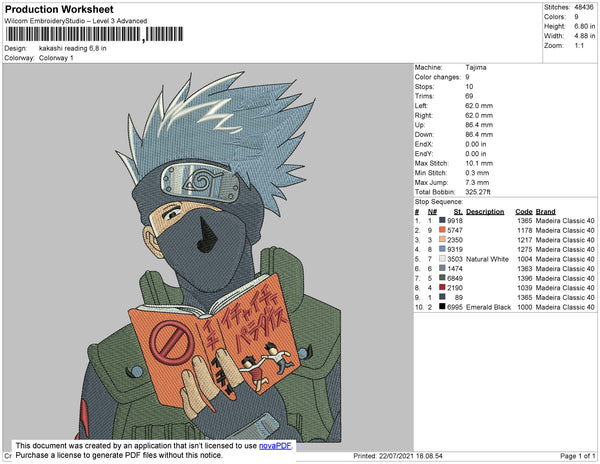The image size is (600, 464).
Task: Pick the Emerald Black color swatch
Action: [442, 306]
